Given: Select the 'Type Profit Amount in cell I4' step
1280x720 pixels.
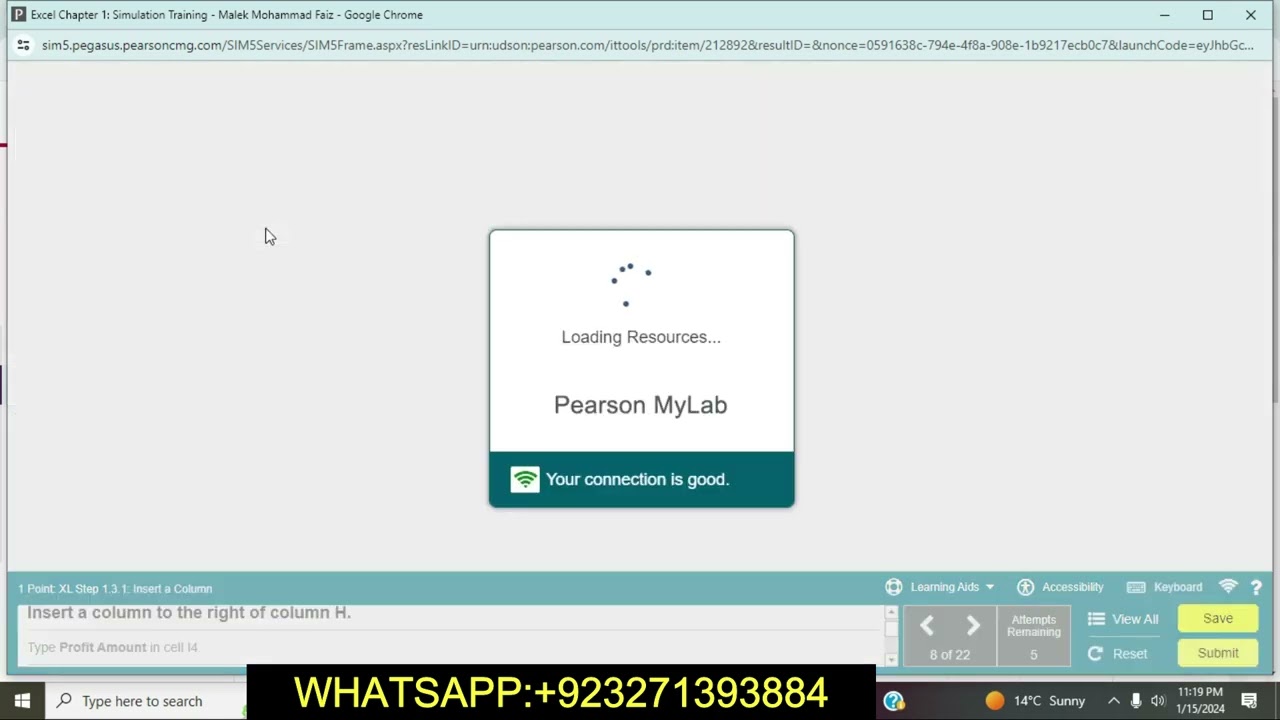Looking at the screenshot, I should (112, 647).
